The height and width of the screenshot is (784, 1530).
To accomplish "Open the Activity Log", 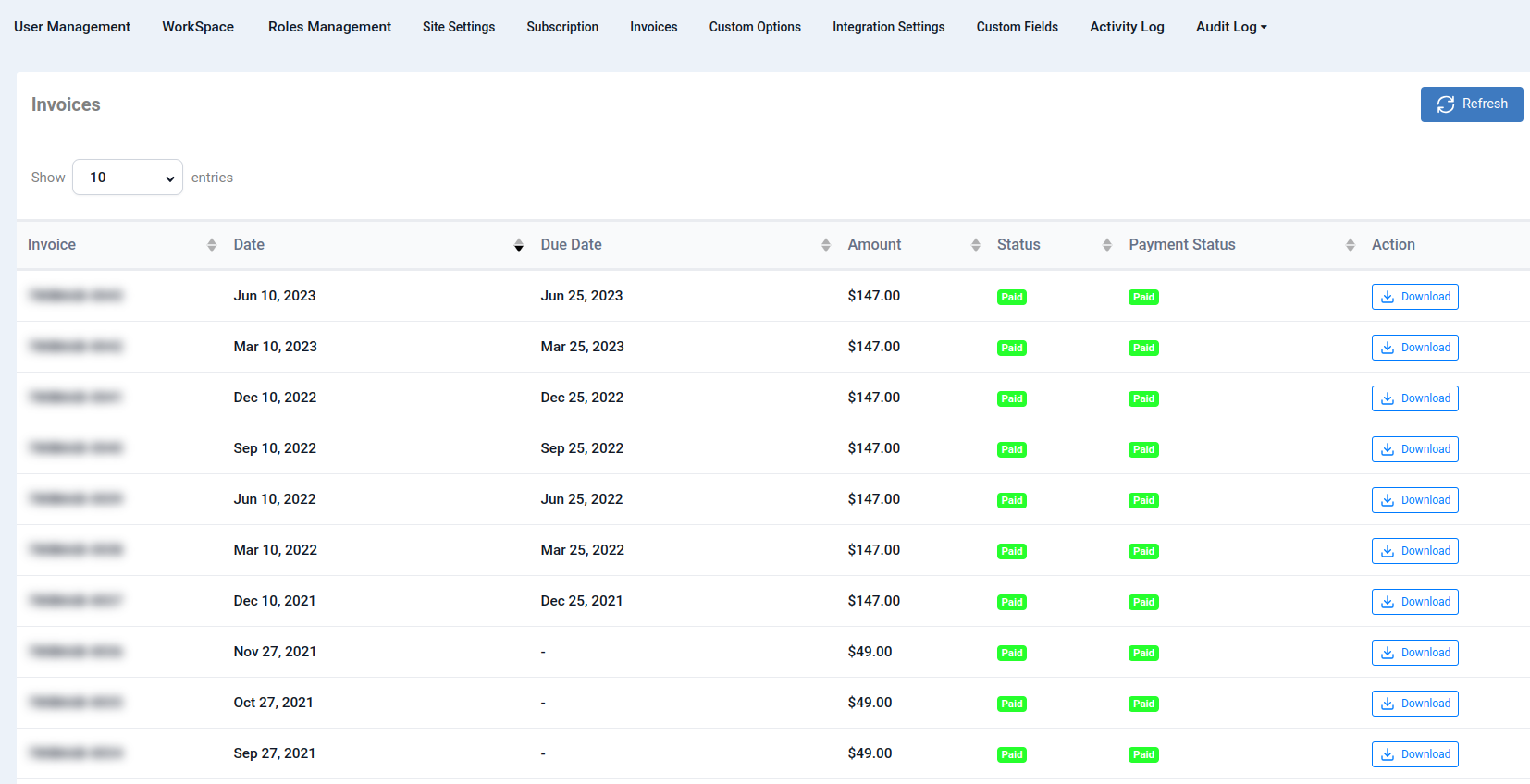I will [x=1127, y=27].
